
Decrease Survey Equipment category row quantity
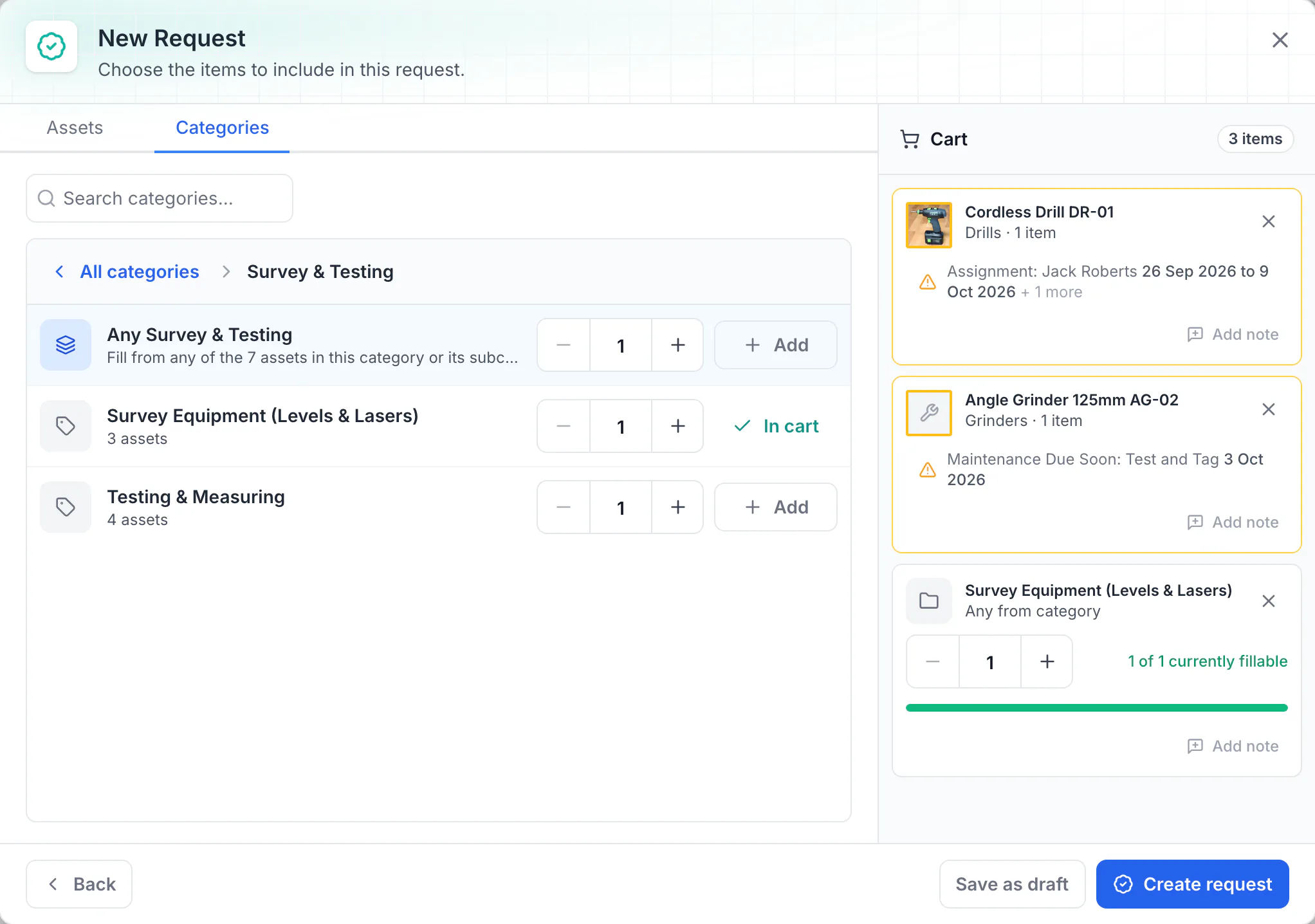click(x=564, y=426)
